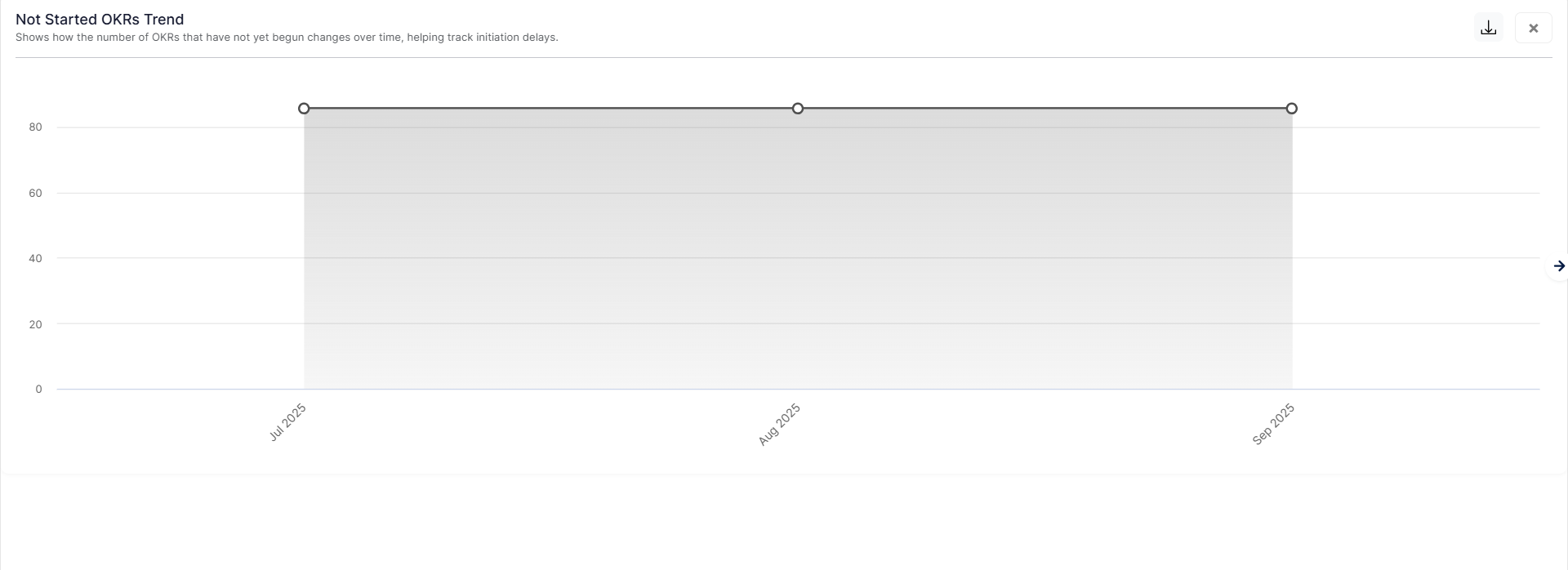This screenshot has height=570, width=1568.
Task: Click the shaded area of the trend chart
Action: point(798,245)
